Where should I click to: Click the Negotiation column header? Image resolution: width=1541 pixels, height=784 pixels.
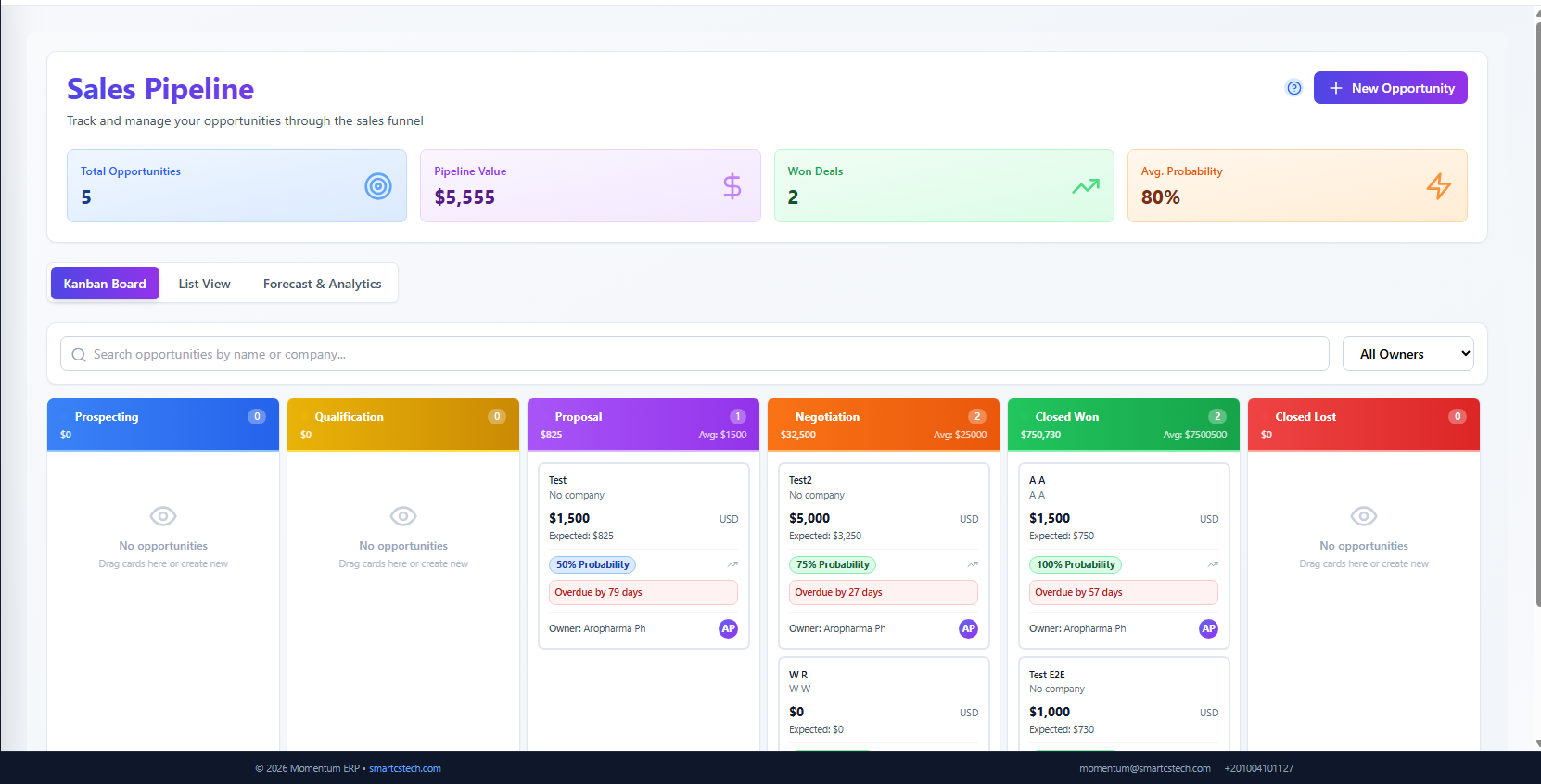[x=884, y=425]
